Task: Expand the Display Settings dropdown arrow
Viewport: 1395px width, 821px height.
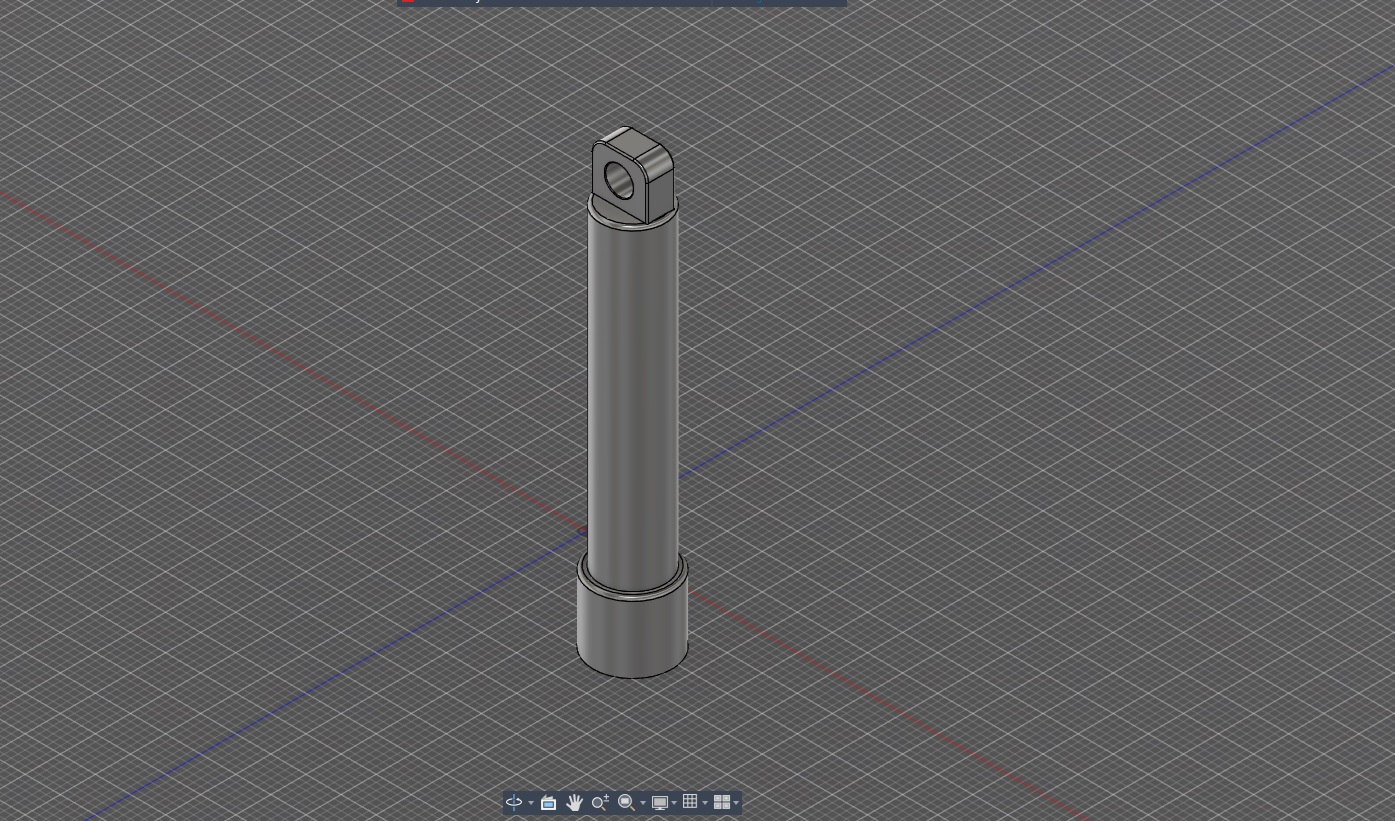Action: click(x=674, y=803)
